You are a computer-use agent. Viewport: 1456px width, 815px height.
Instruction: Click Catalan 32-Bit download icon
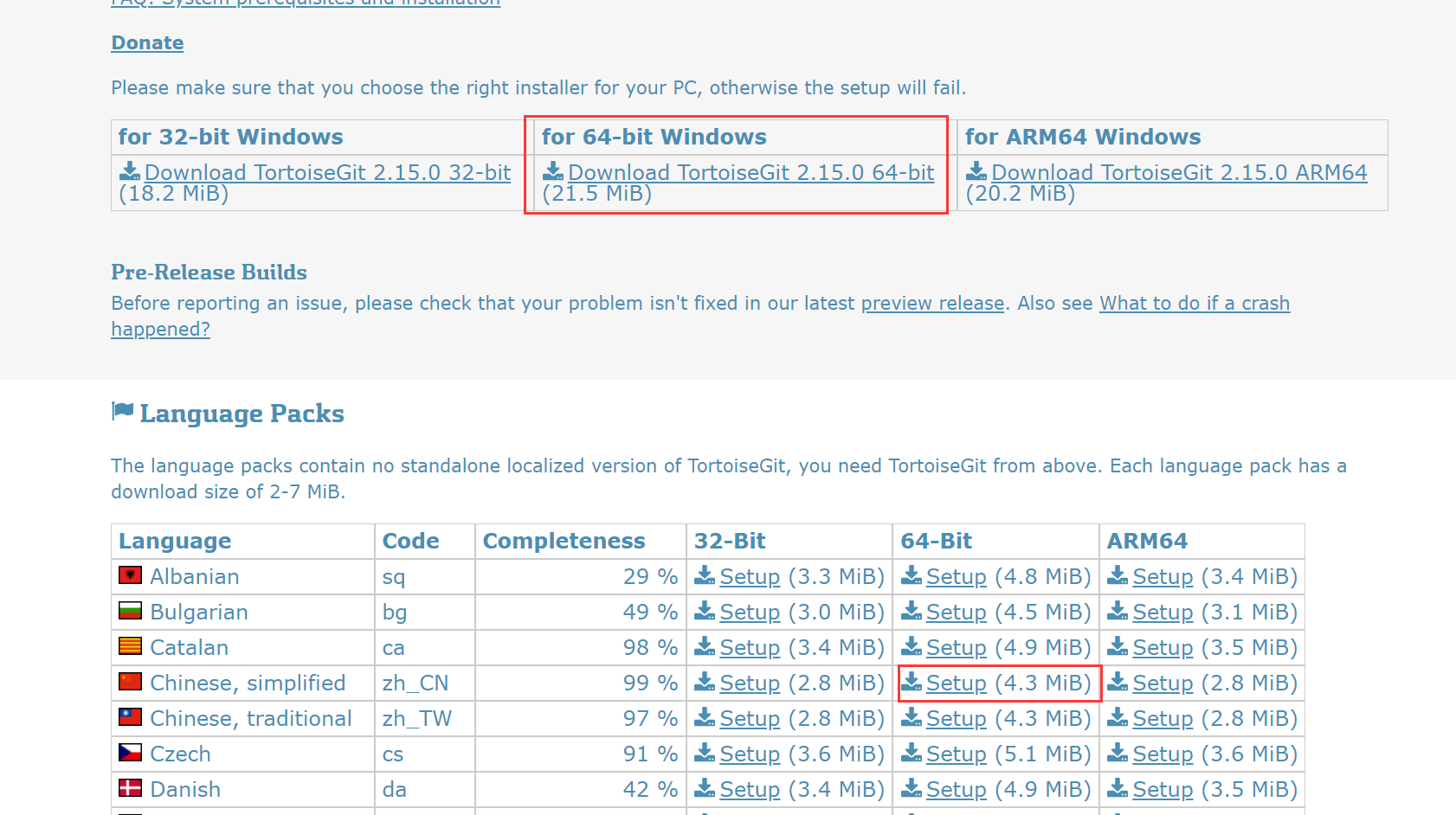click(x=705, y=646)
